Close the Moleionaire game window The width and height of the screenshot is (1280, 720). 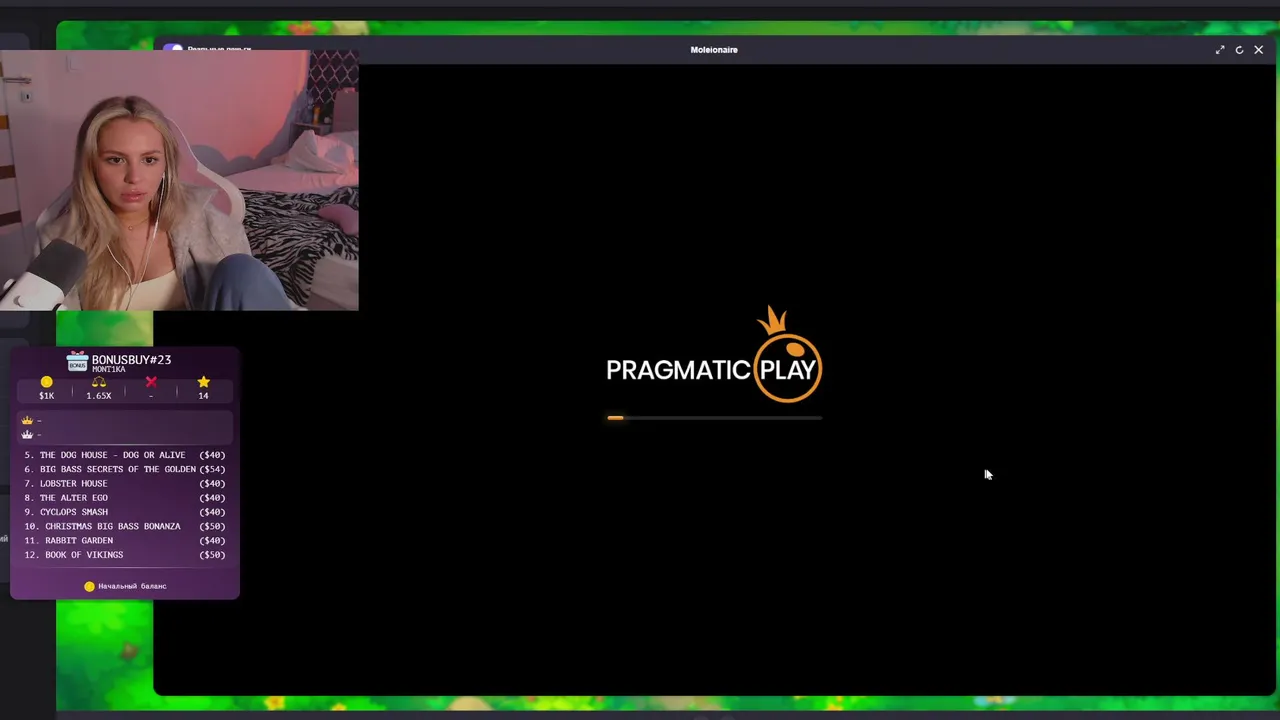pos(1258,50)
